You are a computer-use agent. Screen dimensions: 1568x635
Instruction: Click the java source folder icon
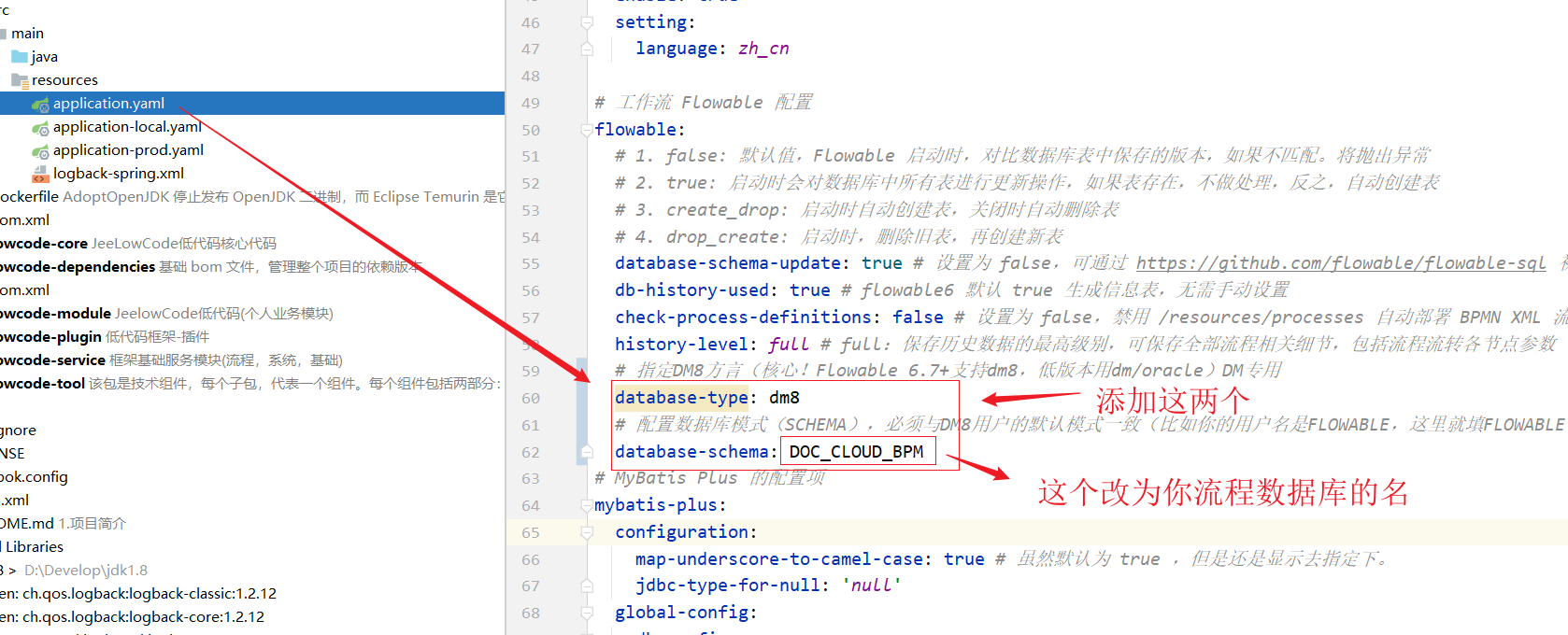[20, 57]
